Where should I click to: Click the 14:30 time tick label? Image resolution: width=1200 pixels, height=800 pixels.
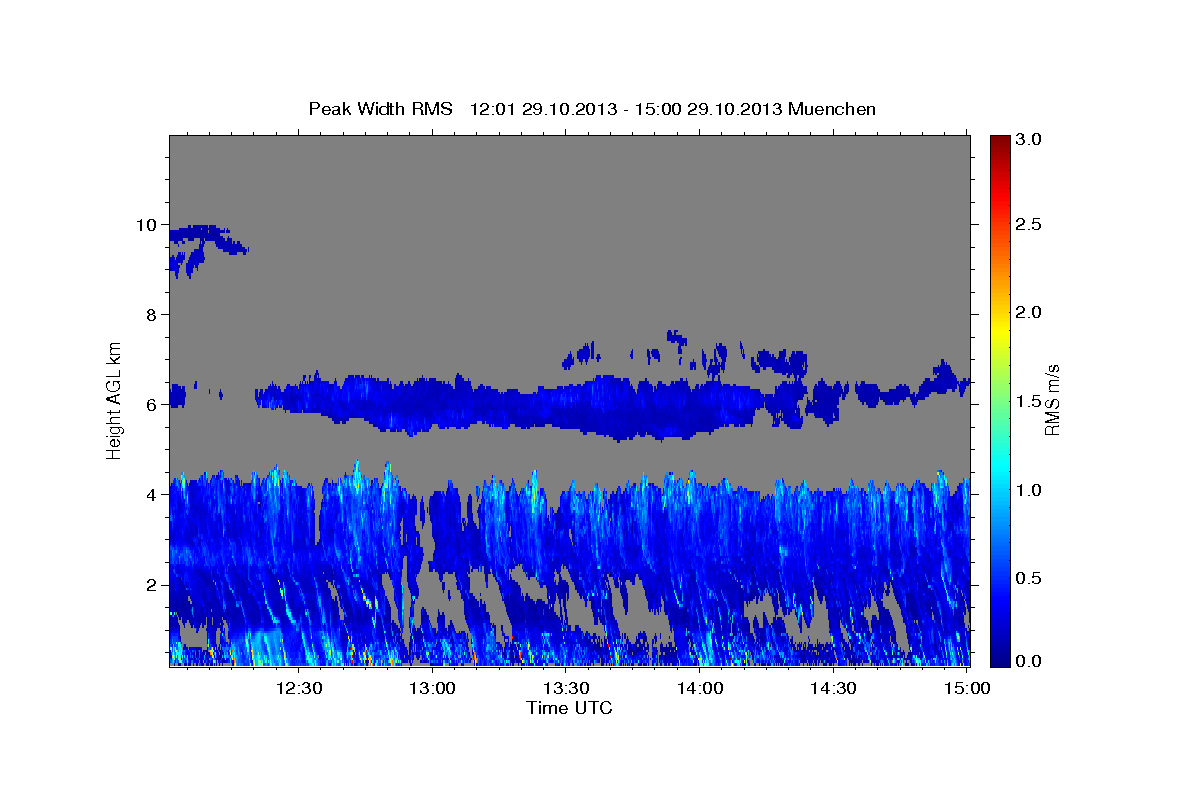832,689
